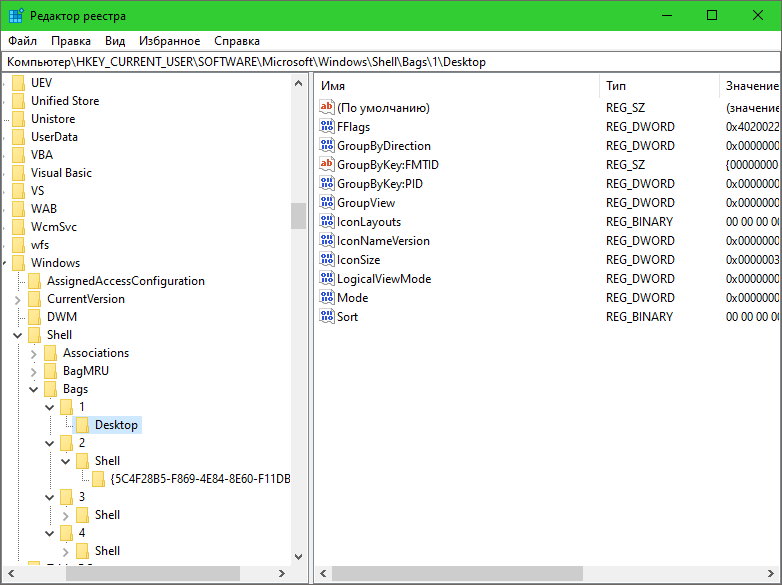782x585 pixels.
Task: Click the tree pane vertical scrollbar thumb
Action: coord(298,216)
